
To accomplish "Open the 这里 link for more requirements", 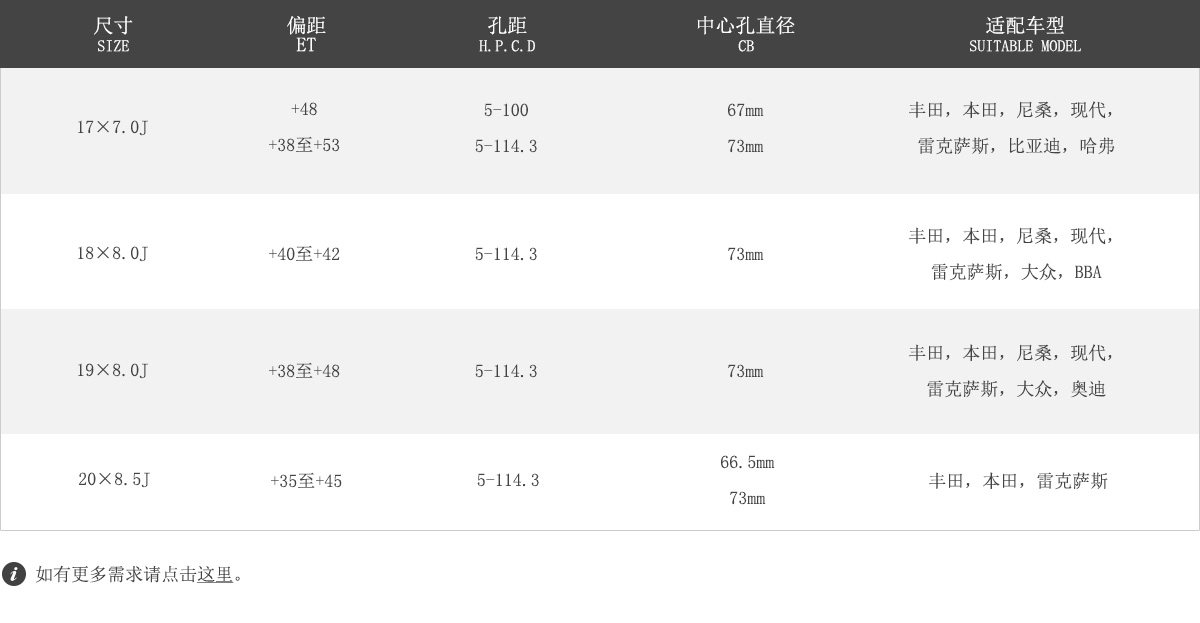I will (x=215, y=575).
